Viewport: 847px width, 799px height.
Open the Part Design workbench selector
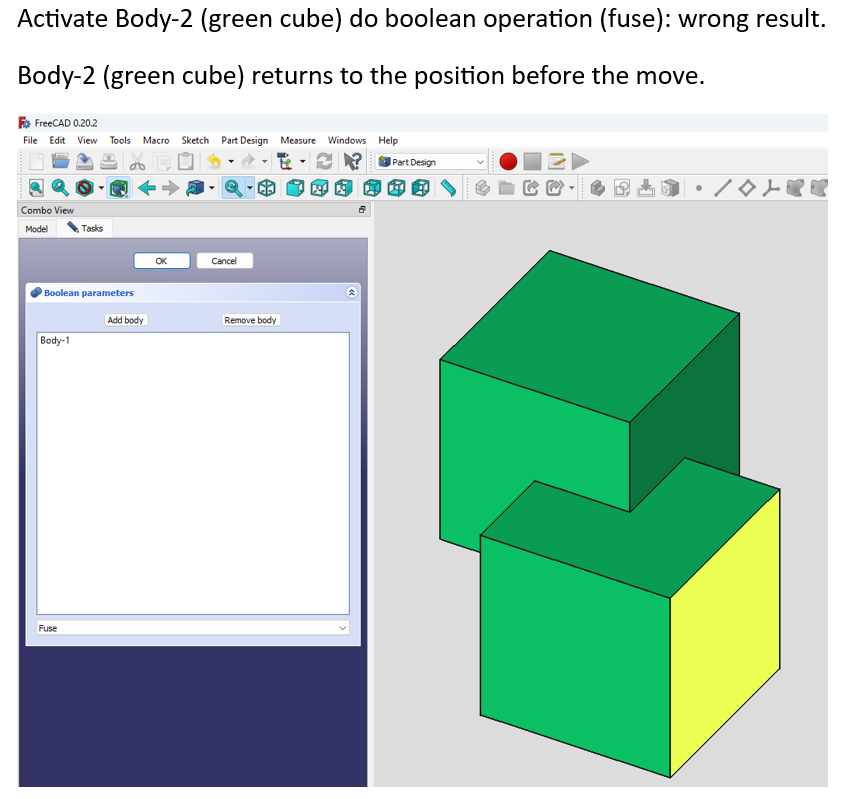[430, 161]
